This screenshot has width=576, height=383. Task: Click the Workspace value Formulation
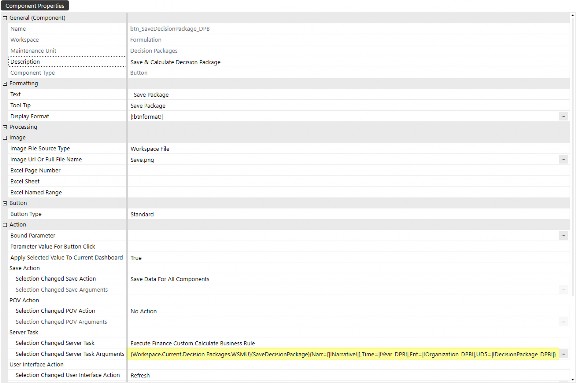click(x=146, y=40)
